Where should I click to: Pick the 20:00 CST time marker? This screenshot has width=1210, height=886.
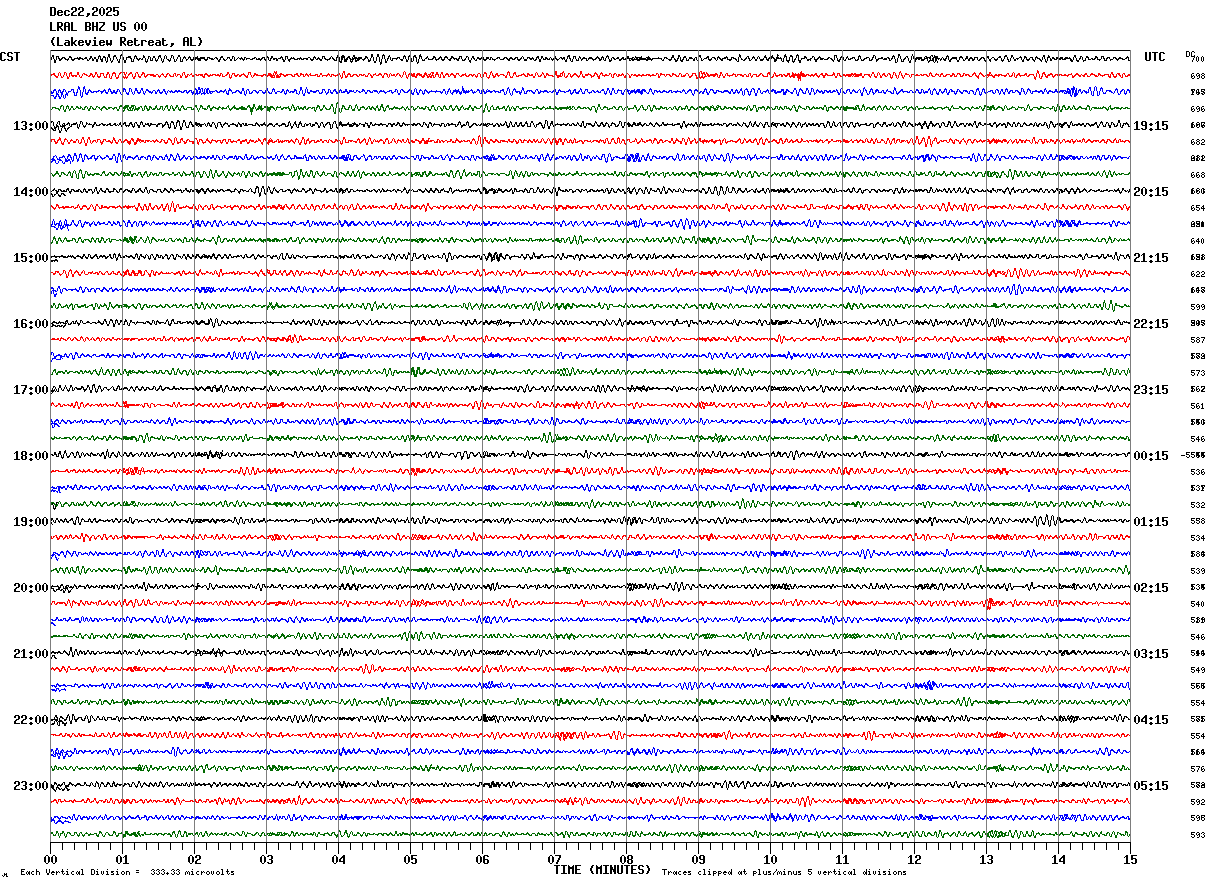(x=30, y=588)
